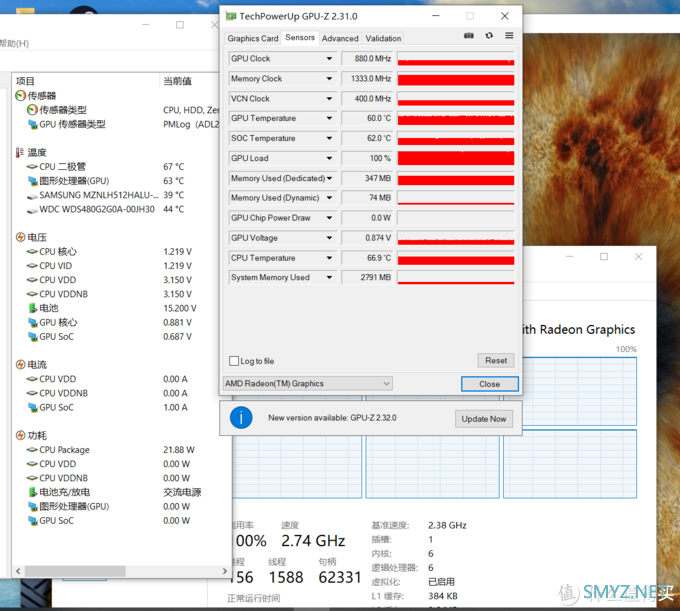Open the System Memory Used dropdown

click(329, 278)
